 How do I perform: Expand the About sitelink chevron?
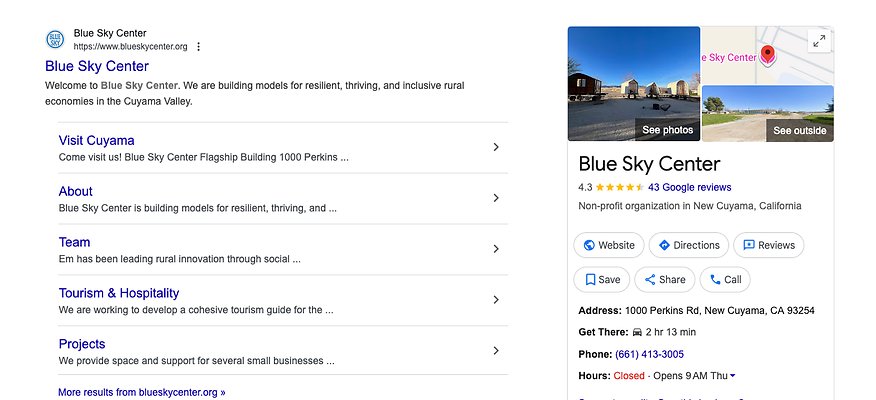coord(496,198)
